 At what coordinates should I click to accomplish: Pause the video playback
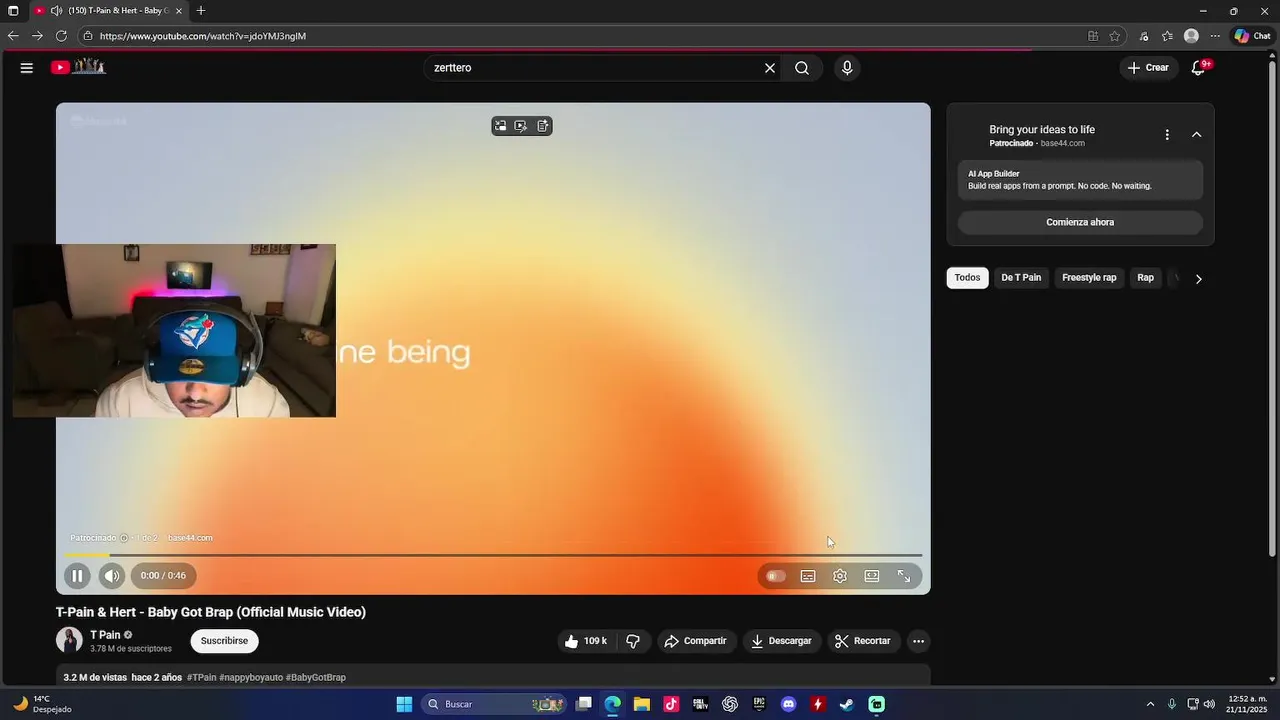point(77,576)
